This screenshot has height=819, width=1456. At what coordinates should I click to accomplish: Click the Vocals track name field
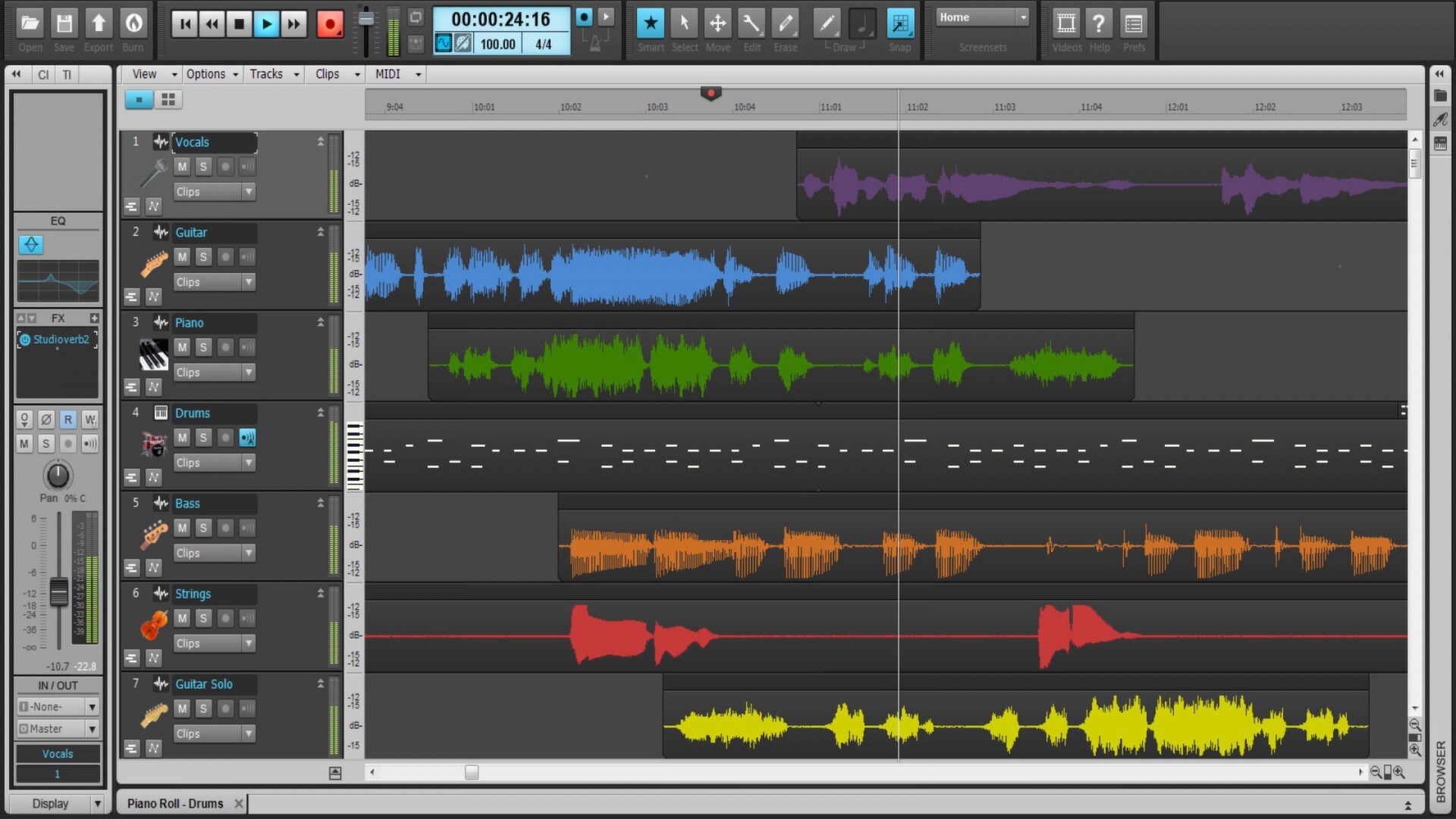[x=215, y=142]
